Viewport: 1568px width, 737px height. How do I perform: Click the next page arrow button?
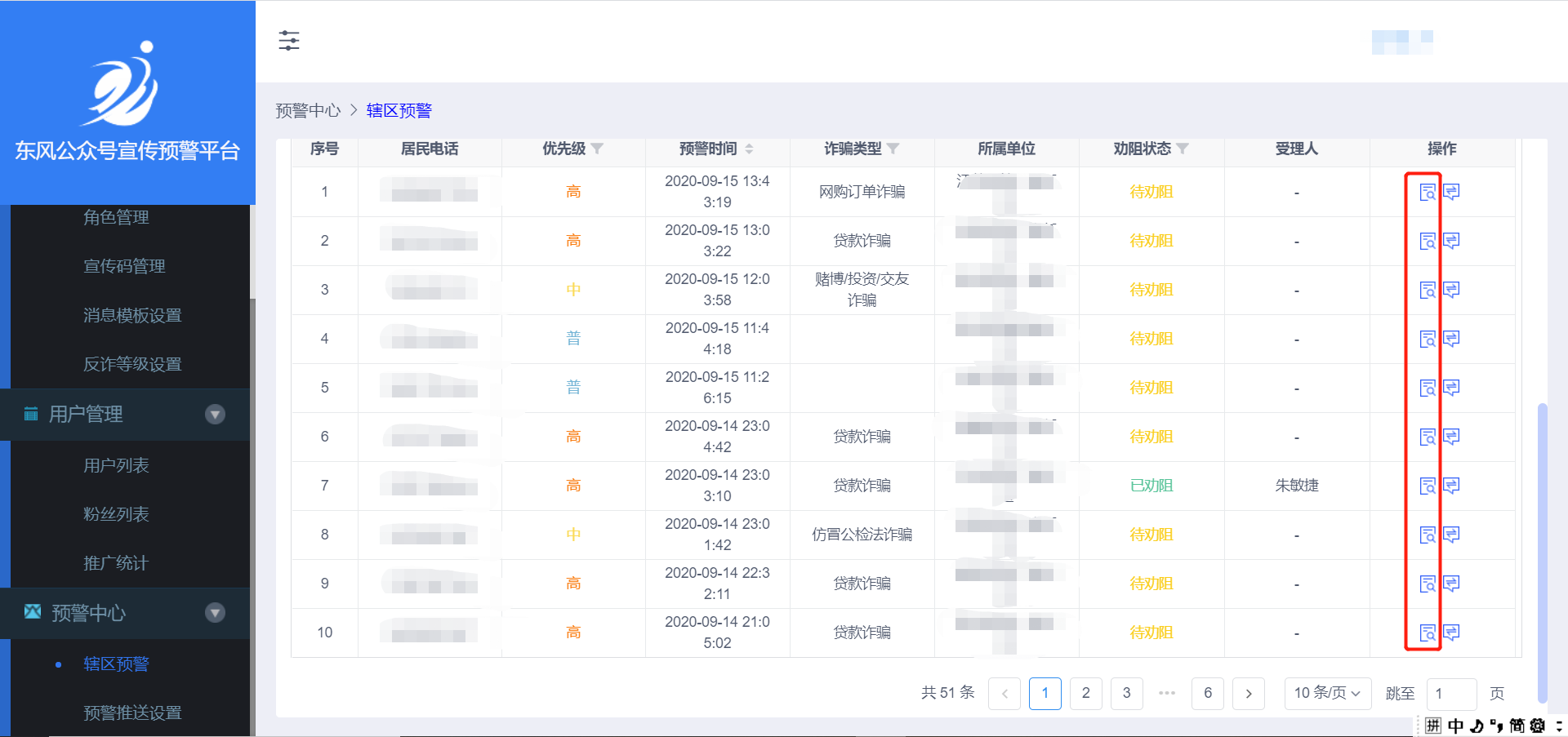[1248, 694]
